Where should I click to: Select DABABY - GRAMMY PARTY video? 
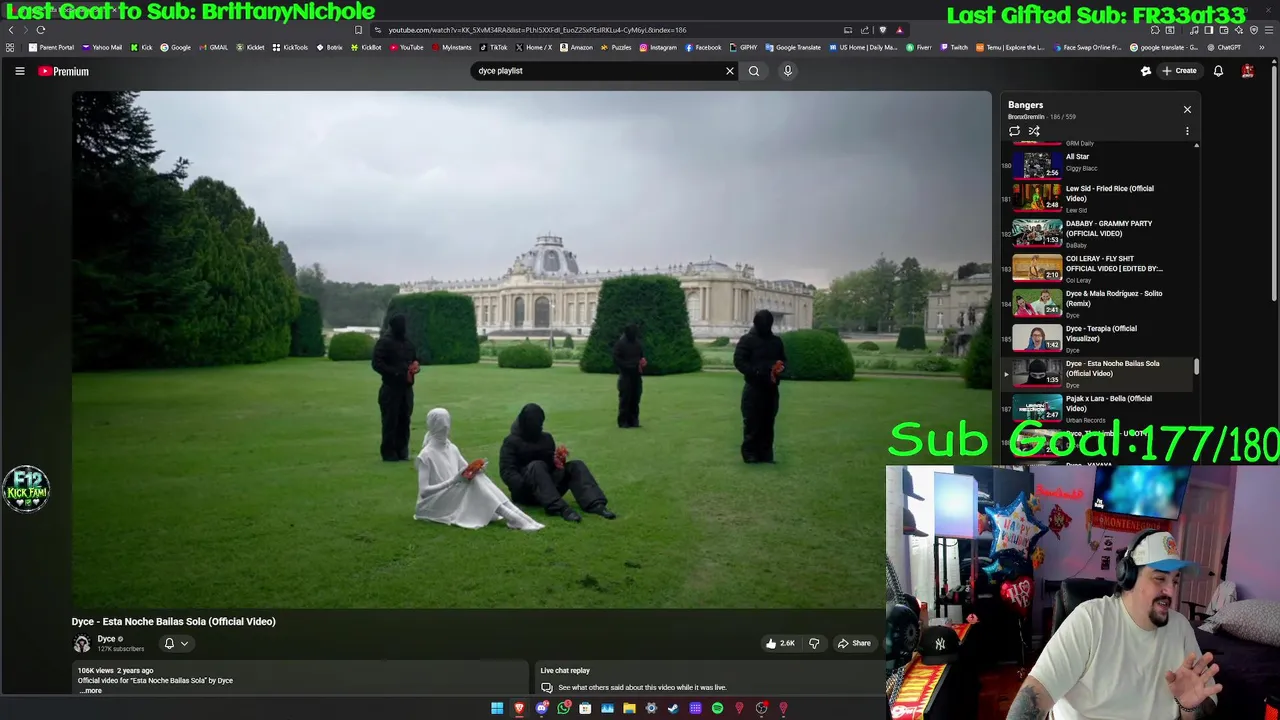(1095, 233)
